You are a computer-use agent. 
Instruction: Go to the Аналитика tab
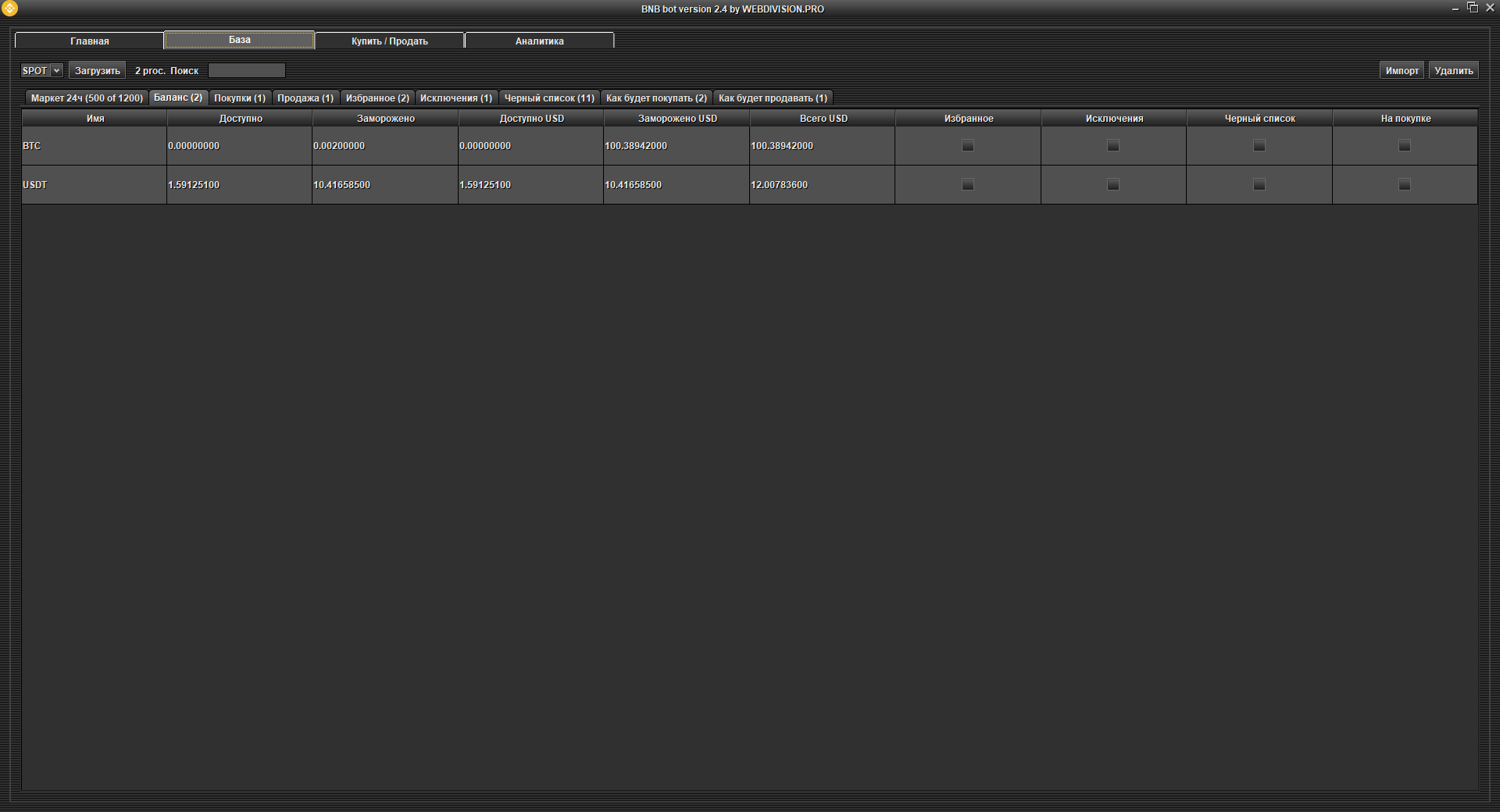[539, 41]
